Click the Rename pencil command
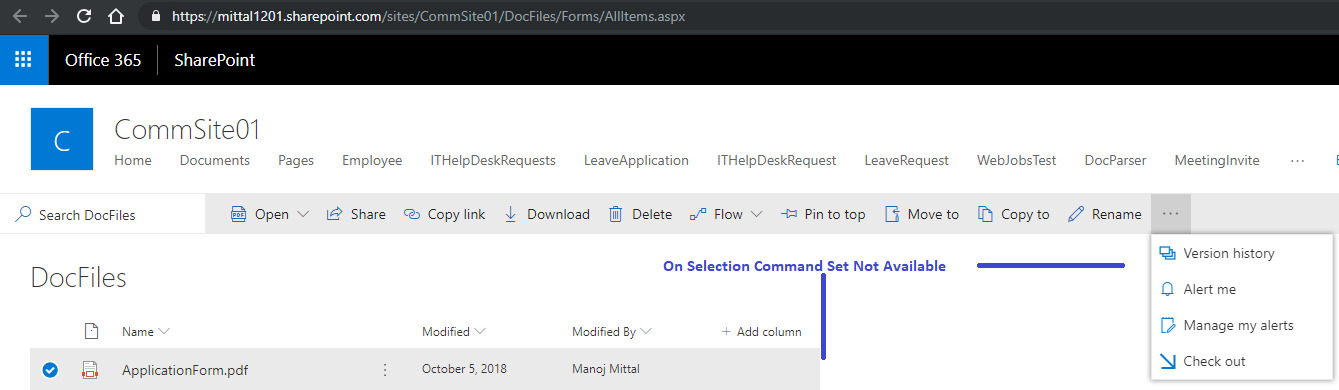Image resolution: width=1339 pixels, height=390 pixels. tap(1104, 214)
